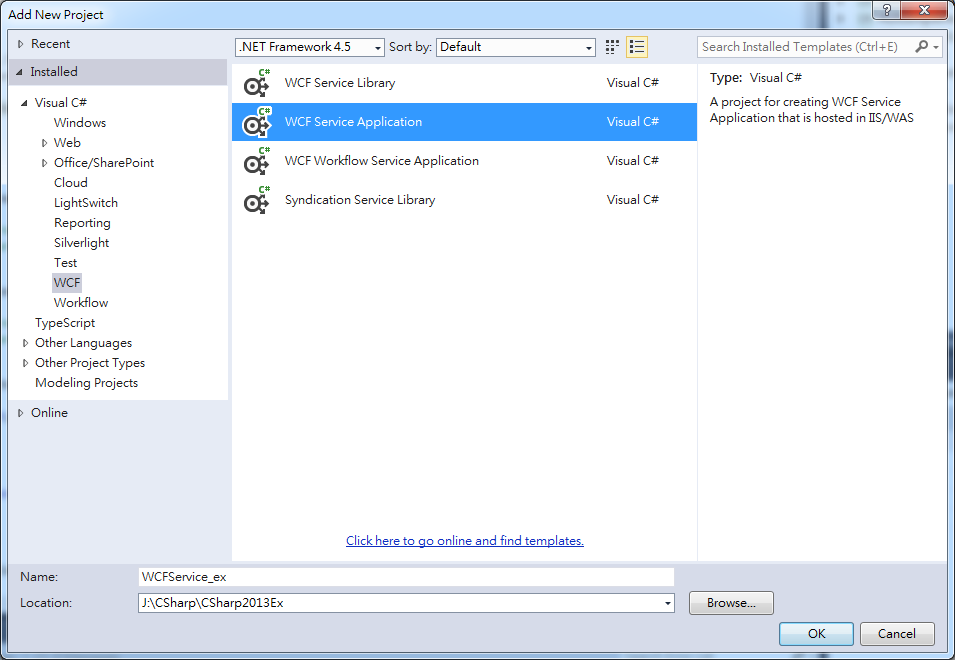
Task: Click the Recent section label
Action: click(x=51, y=44)
